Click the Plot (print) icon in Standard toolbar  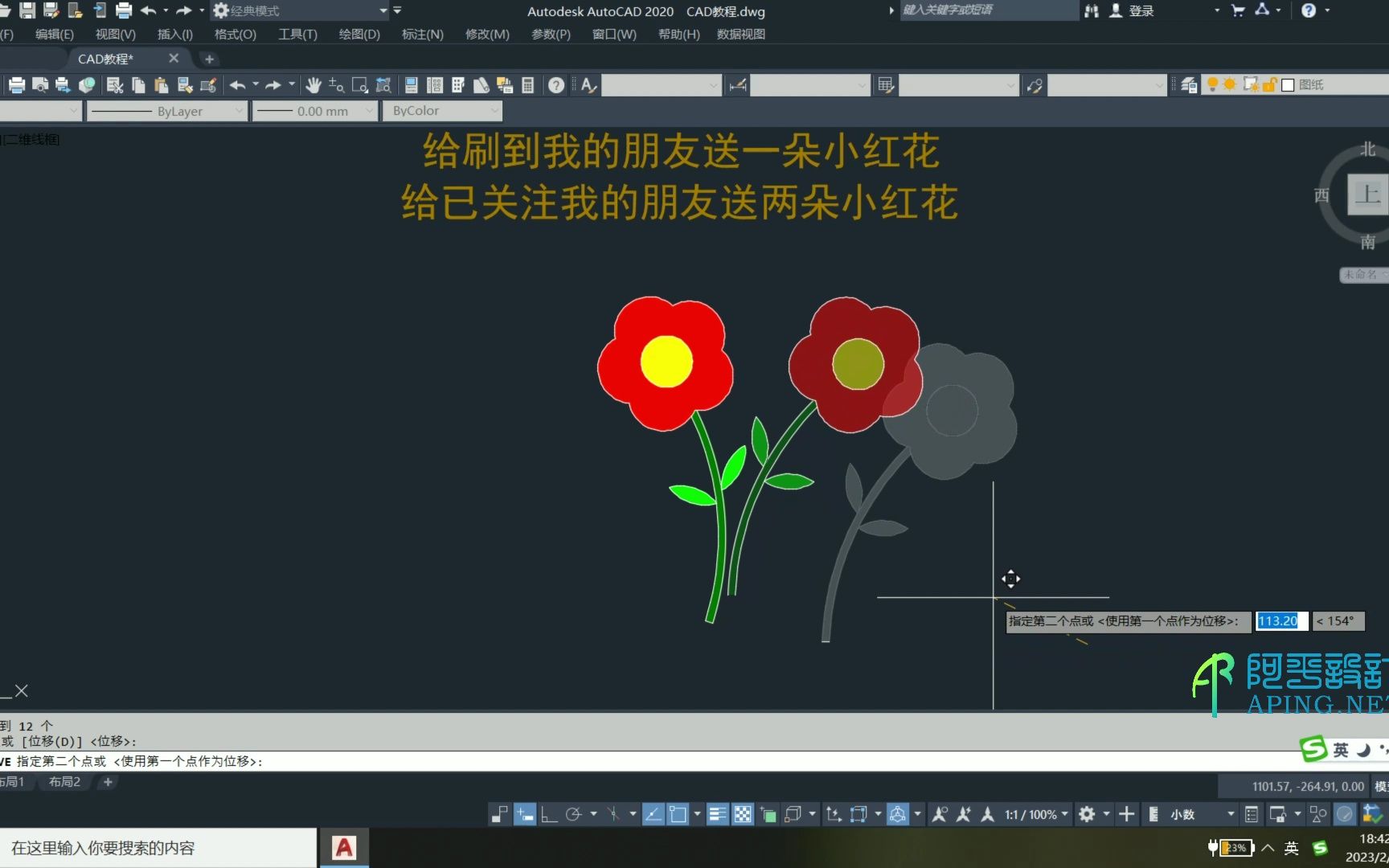pyautogui.click(x=17, y=85)
